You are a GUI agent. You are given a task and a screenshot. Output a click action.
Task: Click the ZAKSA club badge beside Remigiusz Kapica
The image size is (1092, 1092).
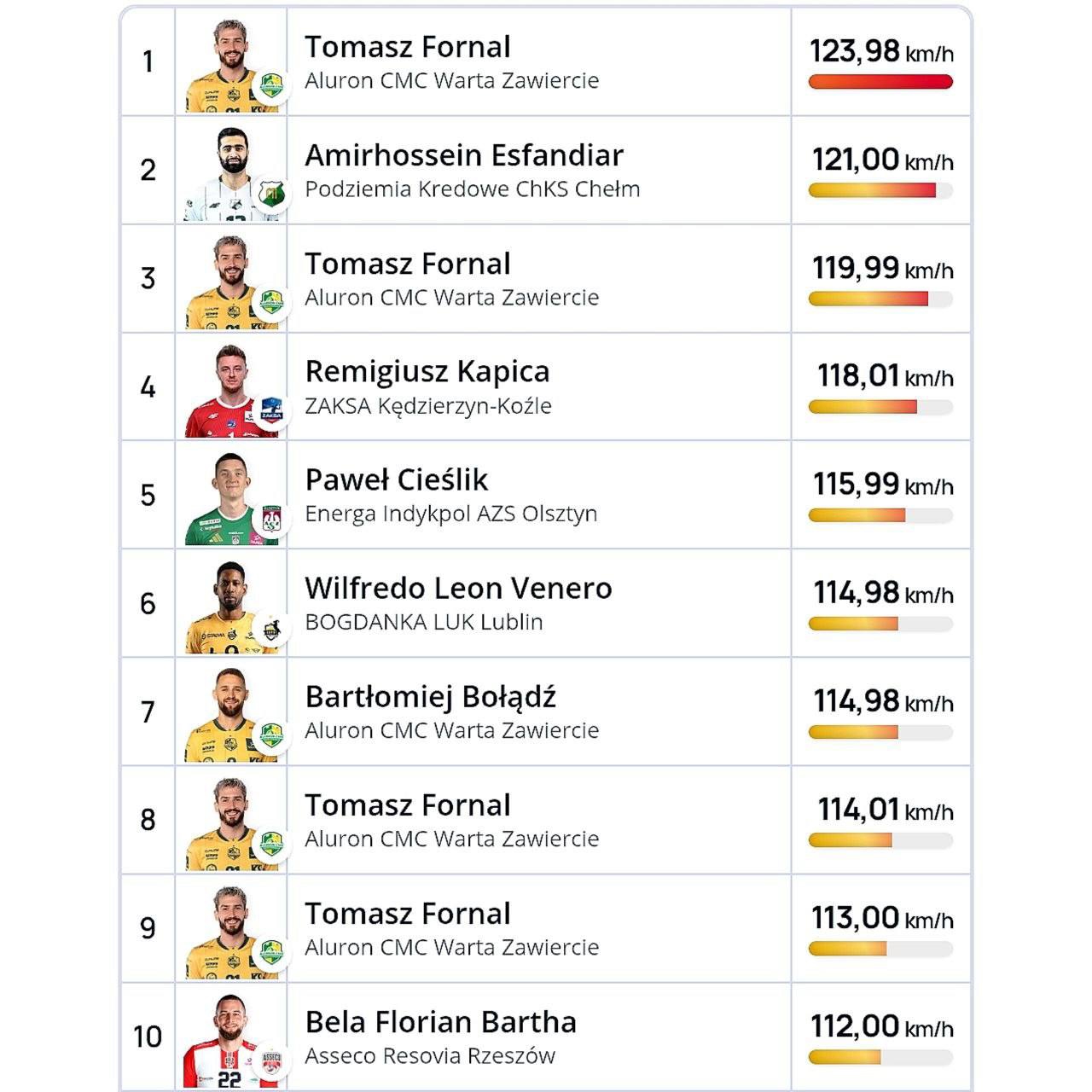pos(271,410)
